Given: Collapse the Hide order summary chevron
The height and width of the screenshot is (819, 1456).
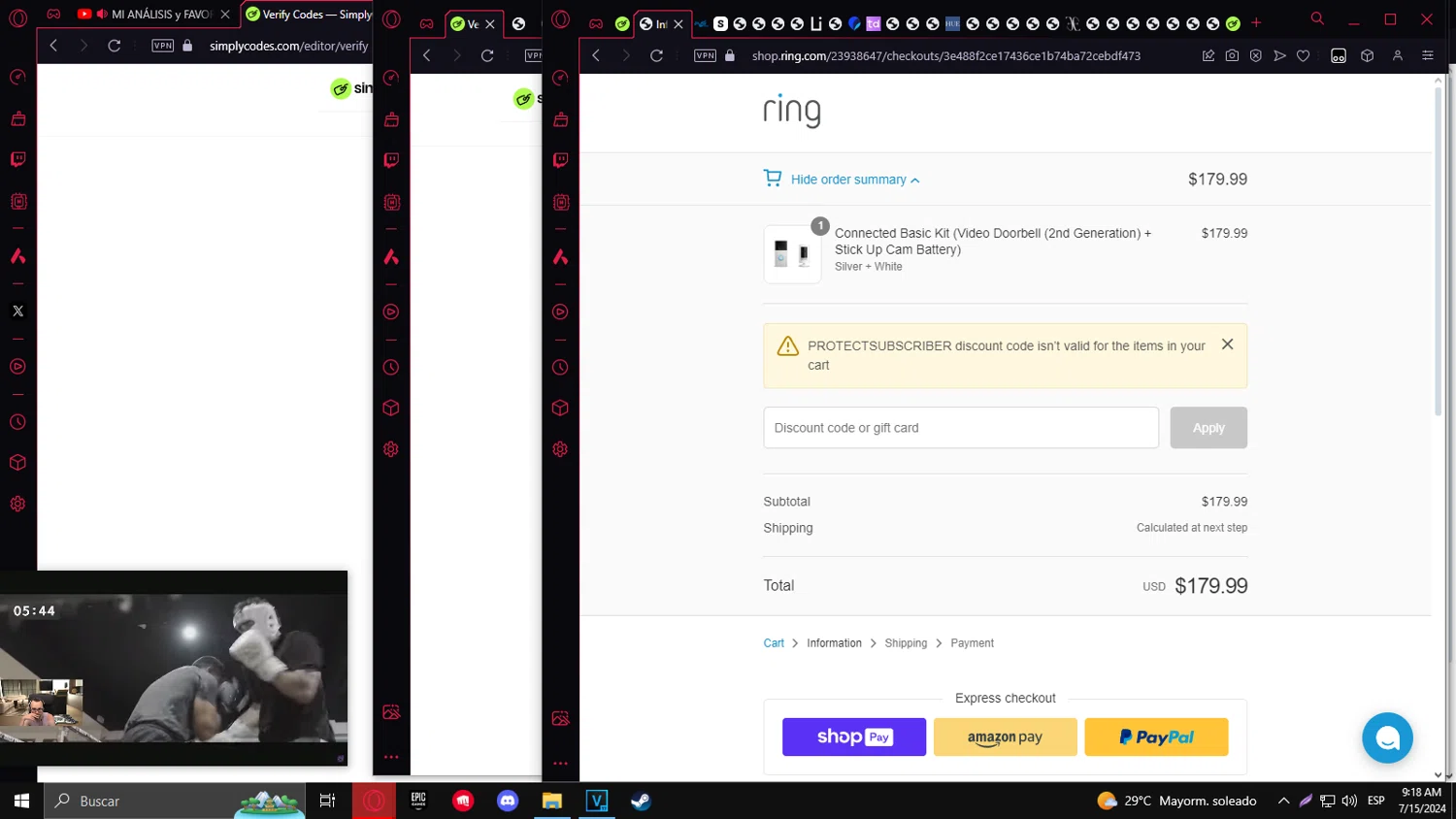Looking at the screenshot, I should click(x=914, y=180).
